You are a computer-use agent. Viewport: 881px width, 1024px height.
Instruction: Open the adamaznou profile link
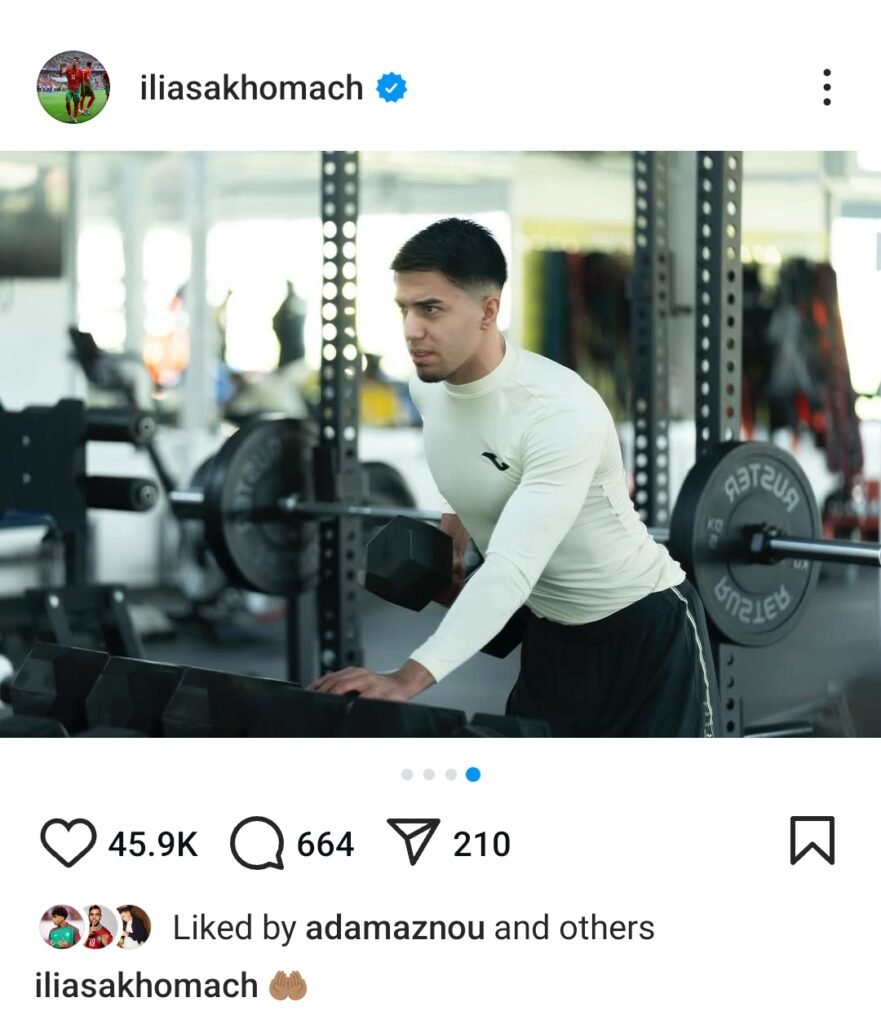coord(395,927)
